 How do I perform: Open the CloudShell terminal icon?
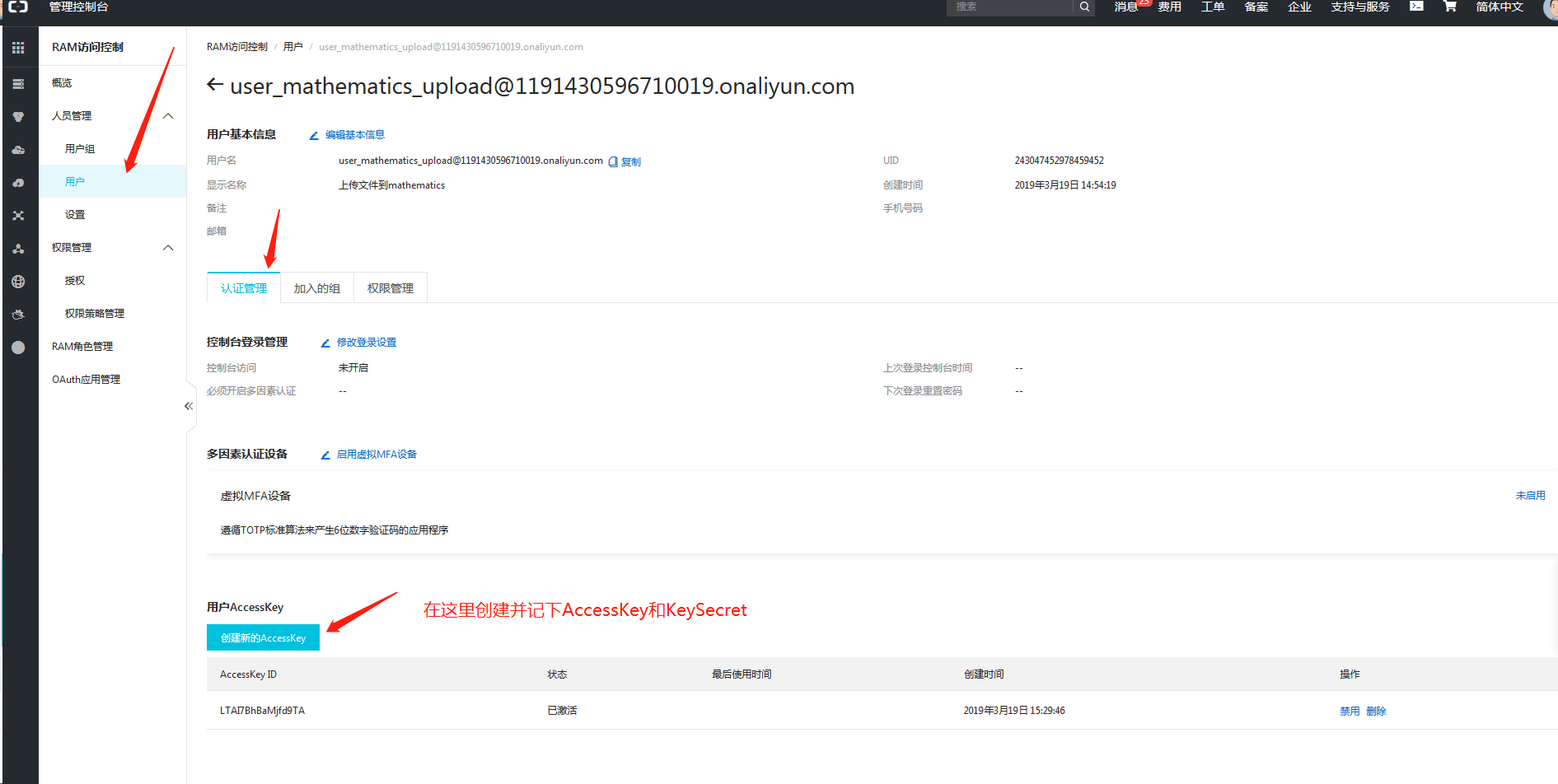1415,7
